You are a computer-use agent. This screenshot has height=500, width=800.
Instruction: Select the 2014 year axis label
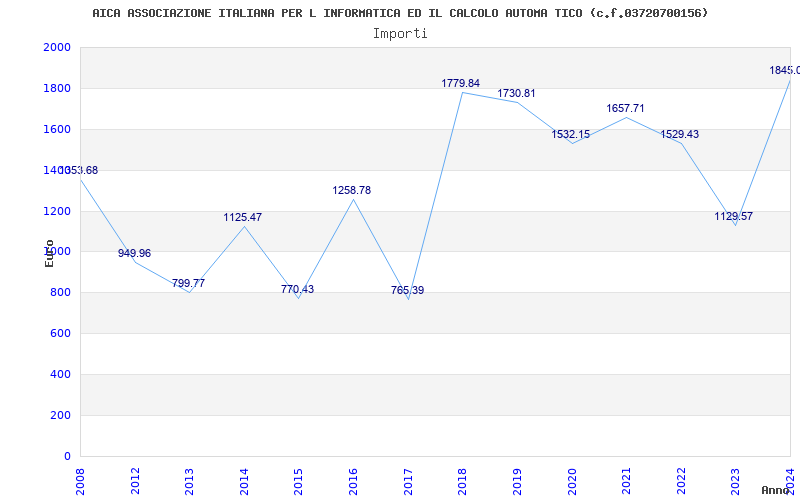click(x=244, y=482)
